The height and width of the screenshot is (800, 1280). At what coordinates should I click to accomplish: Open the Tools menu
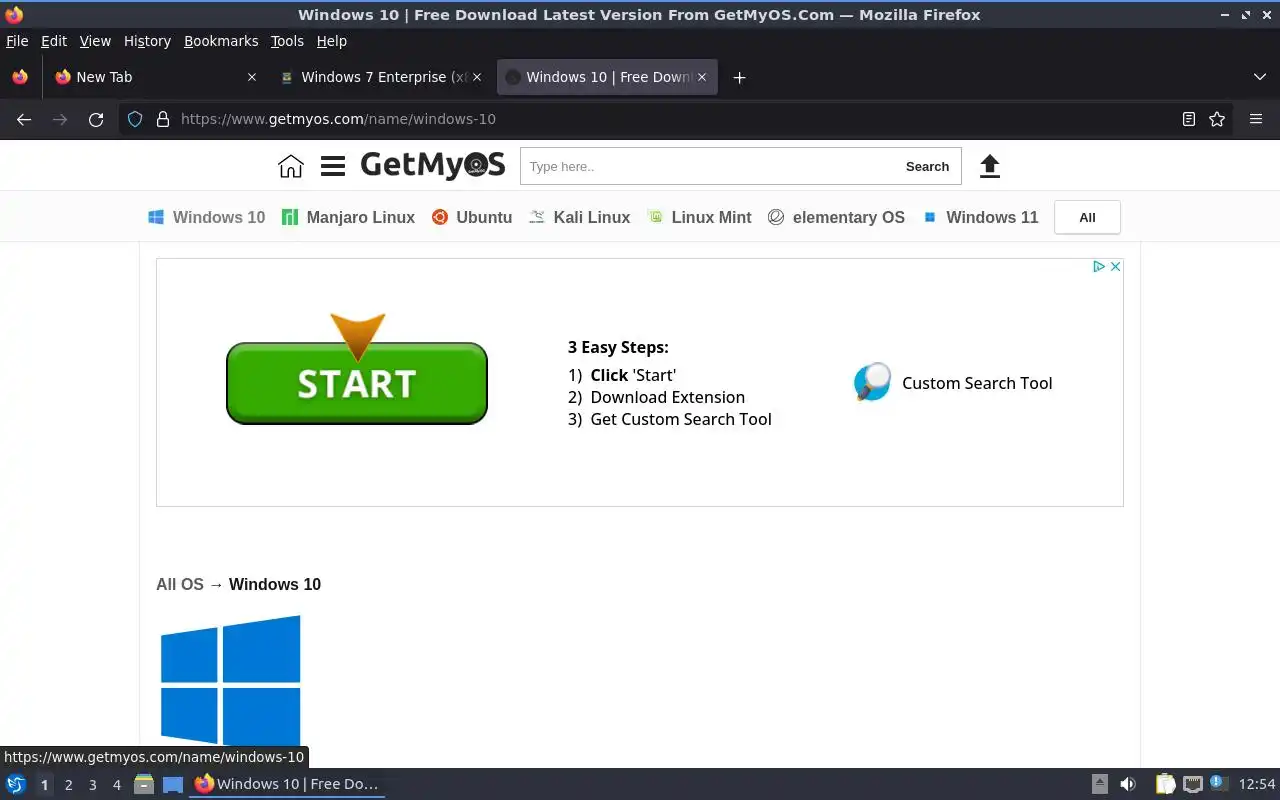287,41
